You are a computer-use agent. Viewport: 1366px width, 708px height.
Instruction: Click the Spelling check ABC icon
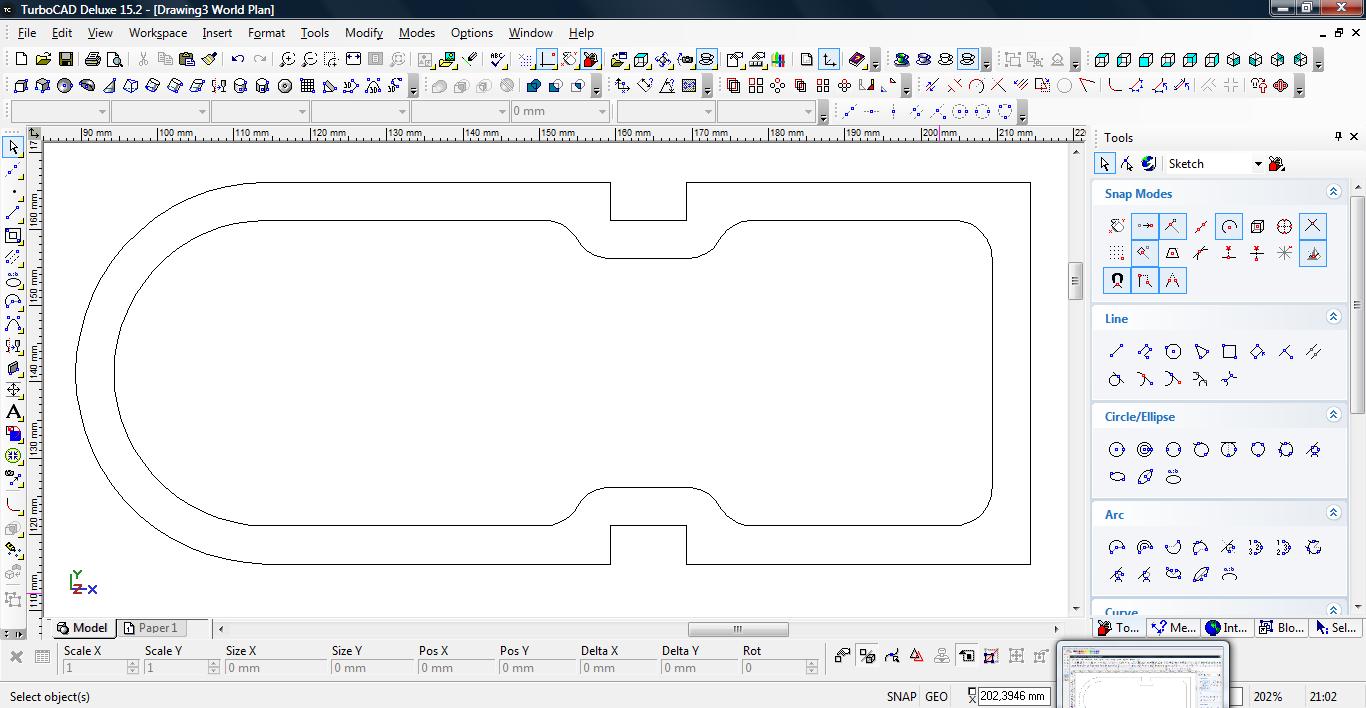tap(498, 60)
